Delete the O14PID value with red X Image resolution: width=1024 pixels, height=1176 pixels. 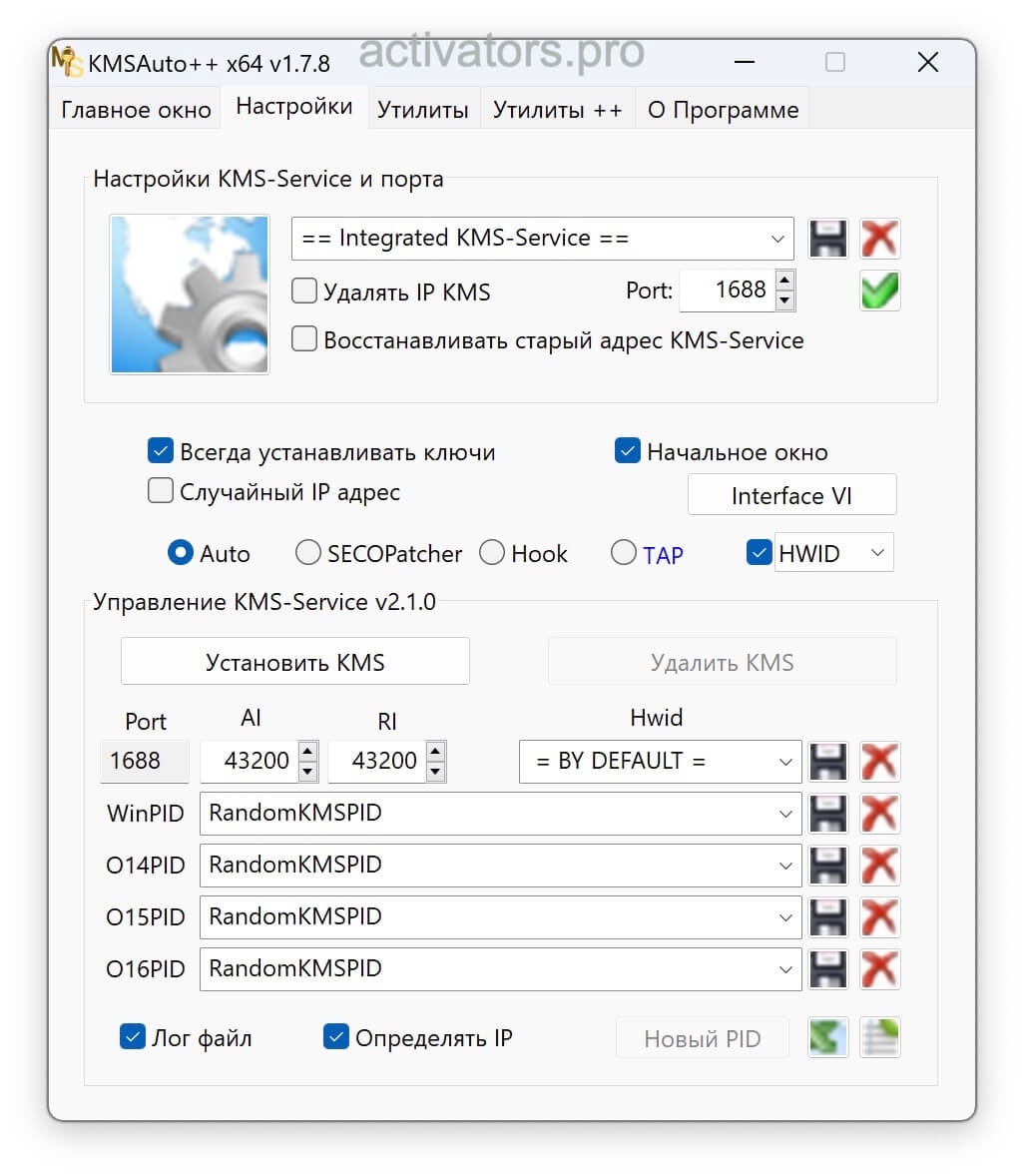click(x=879, y=865)
